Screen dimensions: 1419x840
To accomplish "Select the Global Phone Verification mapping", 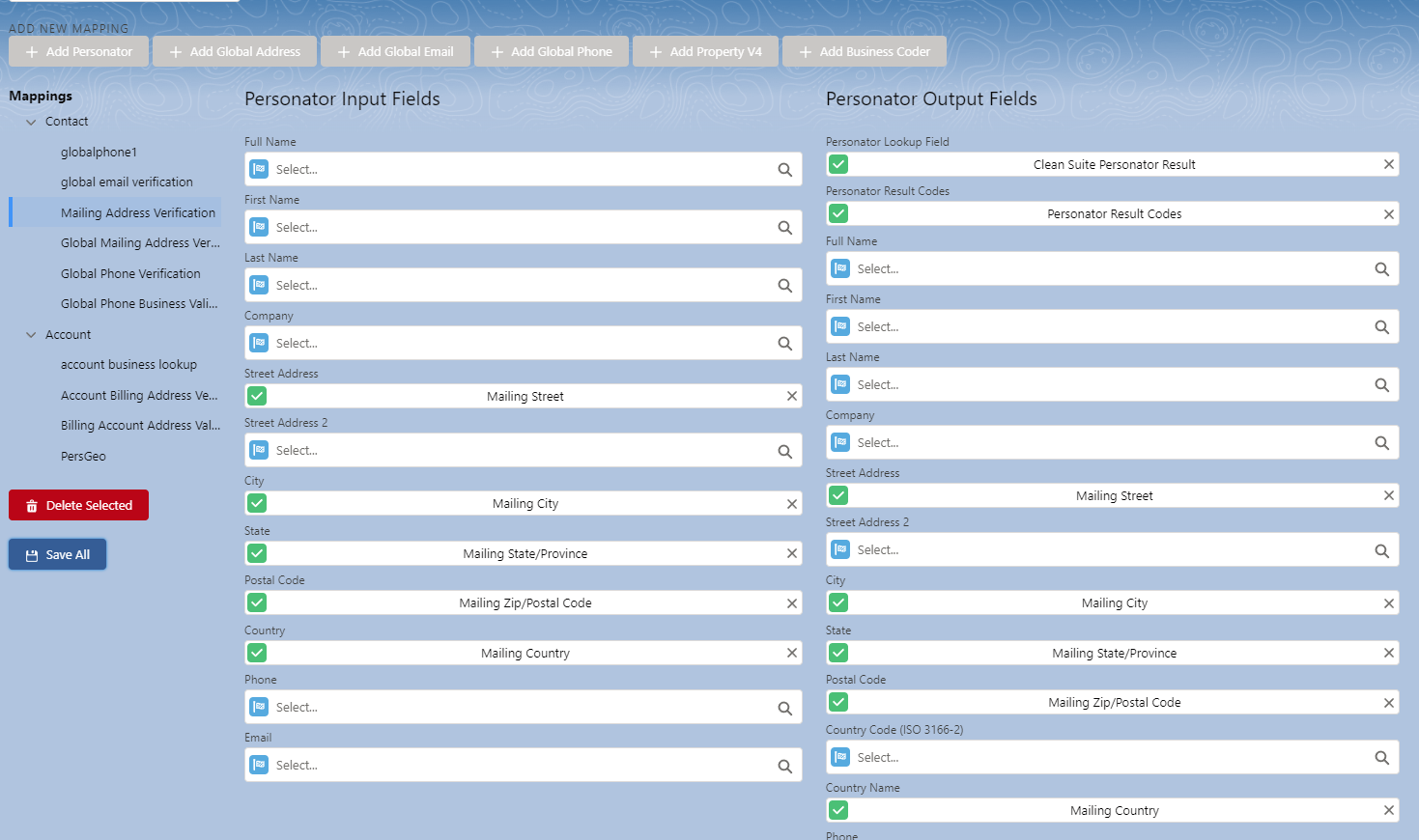I will click(x=130, y=274).
